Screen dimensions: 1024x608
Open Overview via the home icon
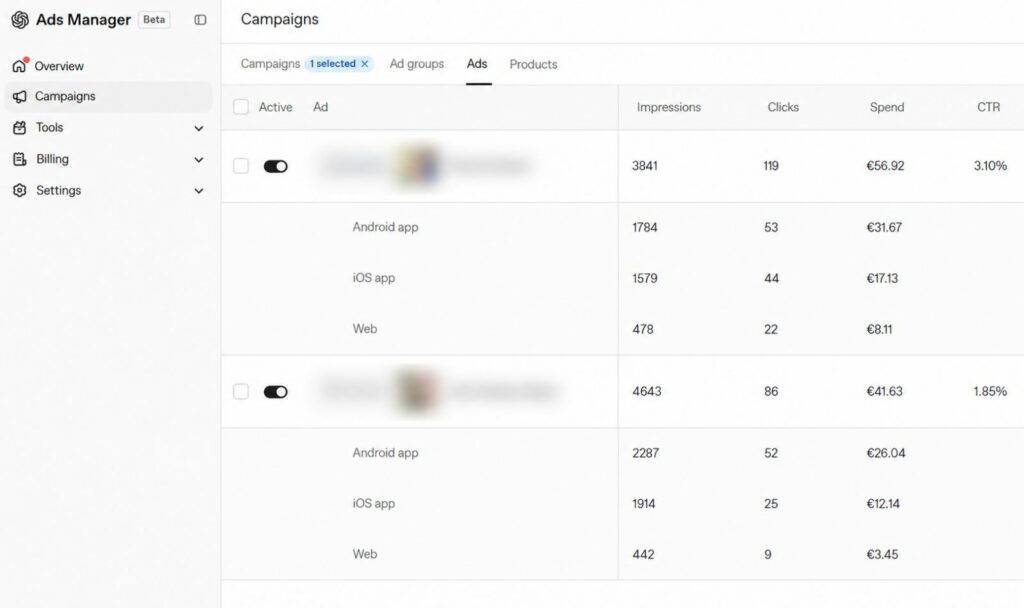[x=20, y=65]
